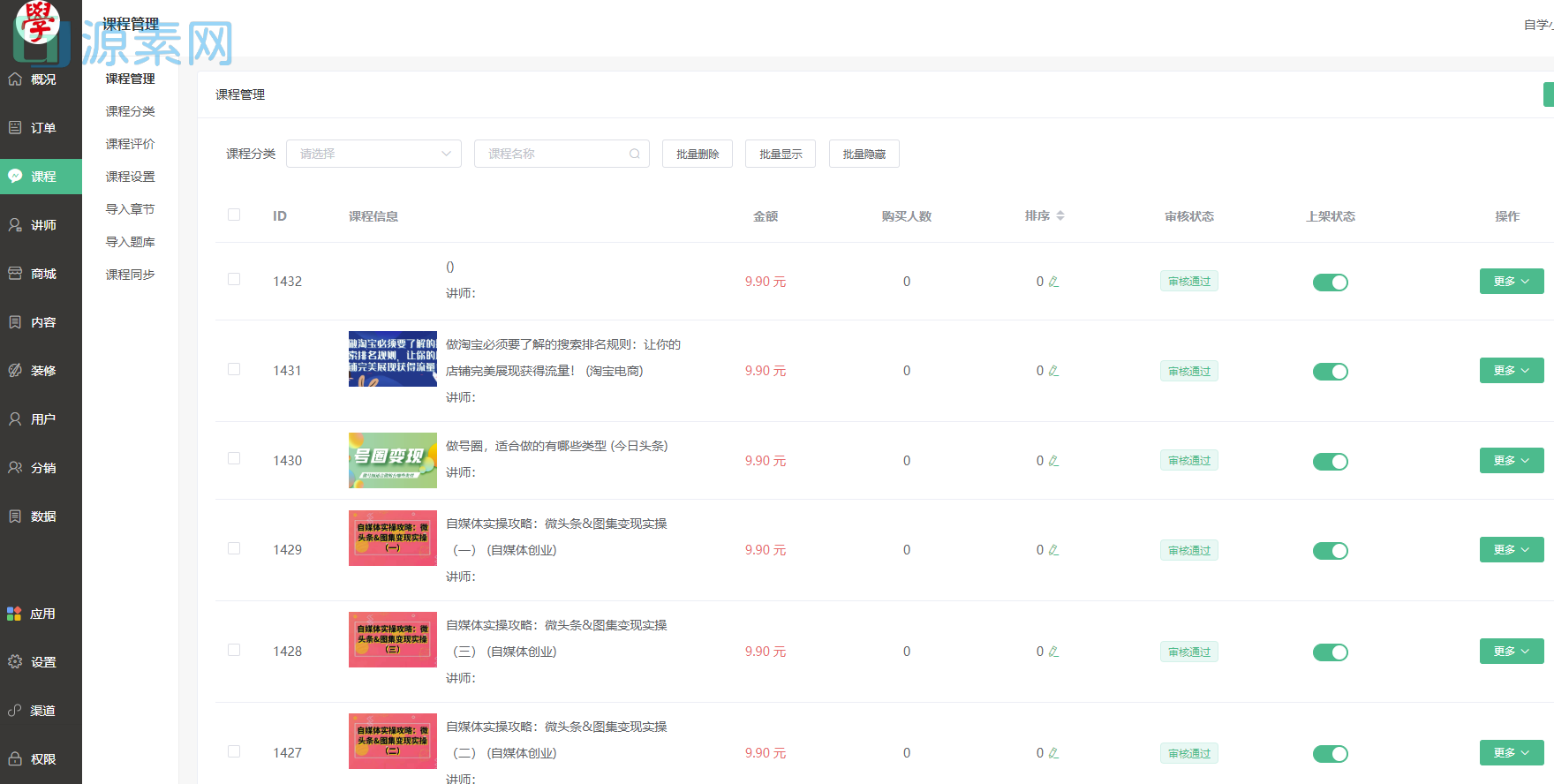Toggle 上架状态 switch for course 1432

[1331, 283]
